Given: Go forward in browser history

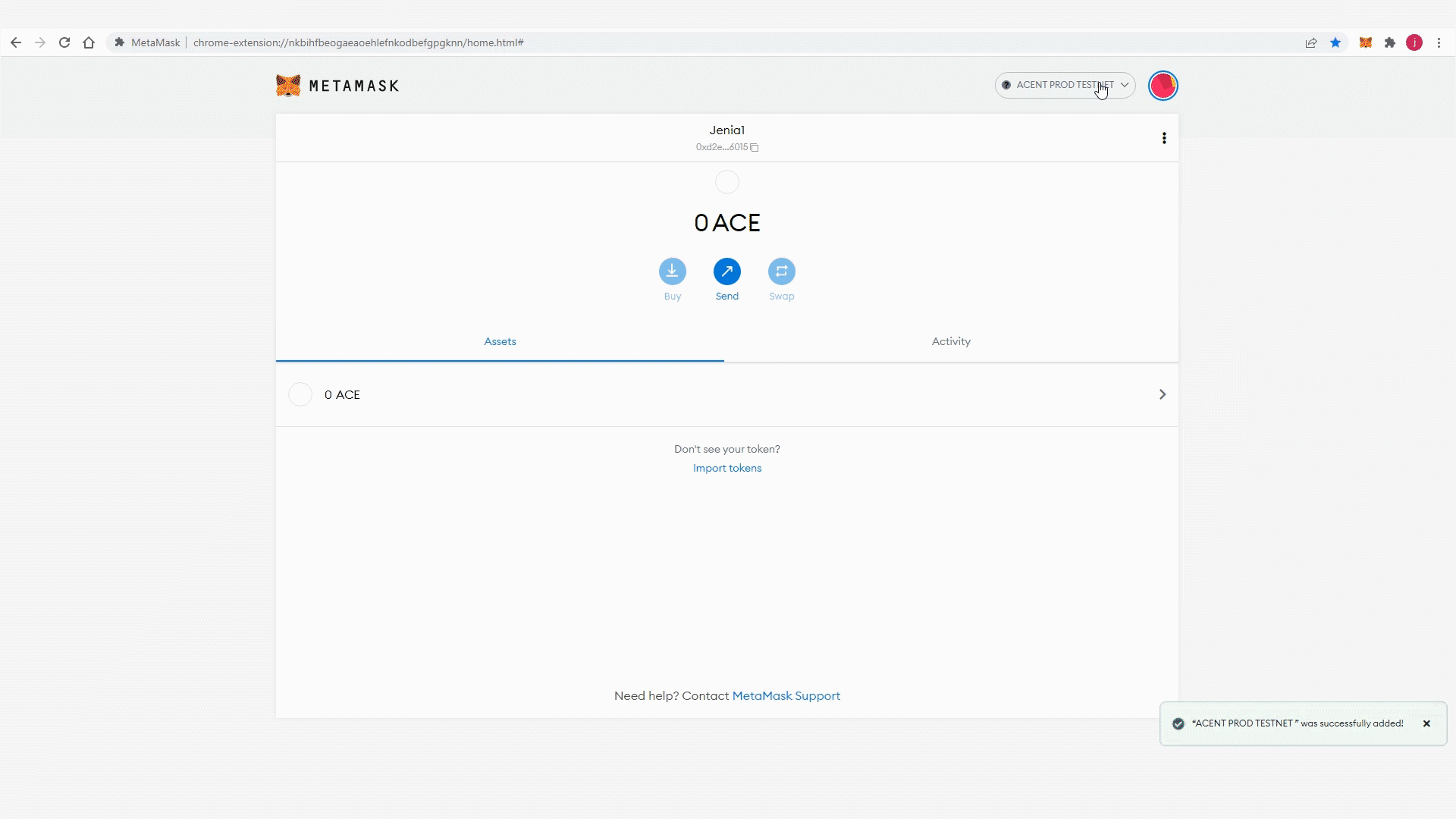Looking at the screenshot, I should click(x=40, y=42).
